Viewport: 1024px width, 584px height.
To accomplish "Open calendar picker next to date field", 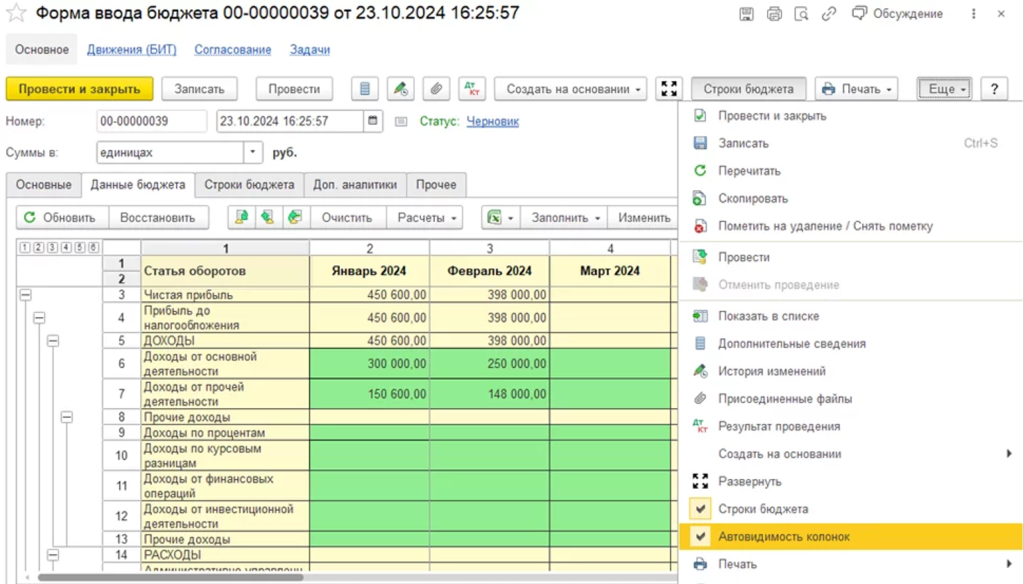I will [x=374, y=122].
